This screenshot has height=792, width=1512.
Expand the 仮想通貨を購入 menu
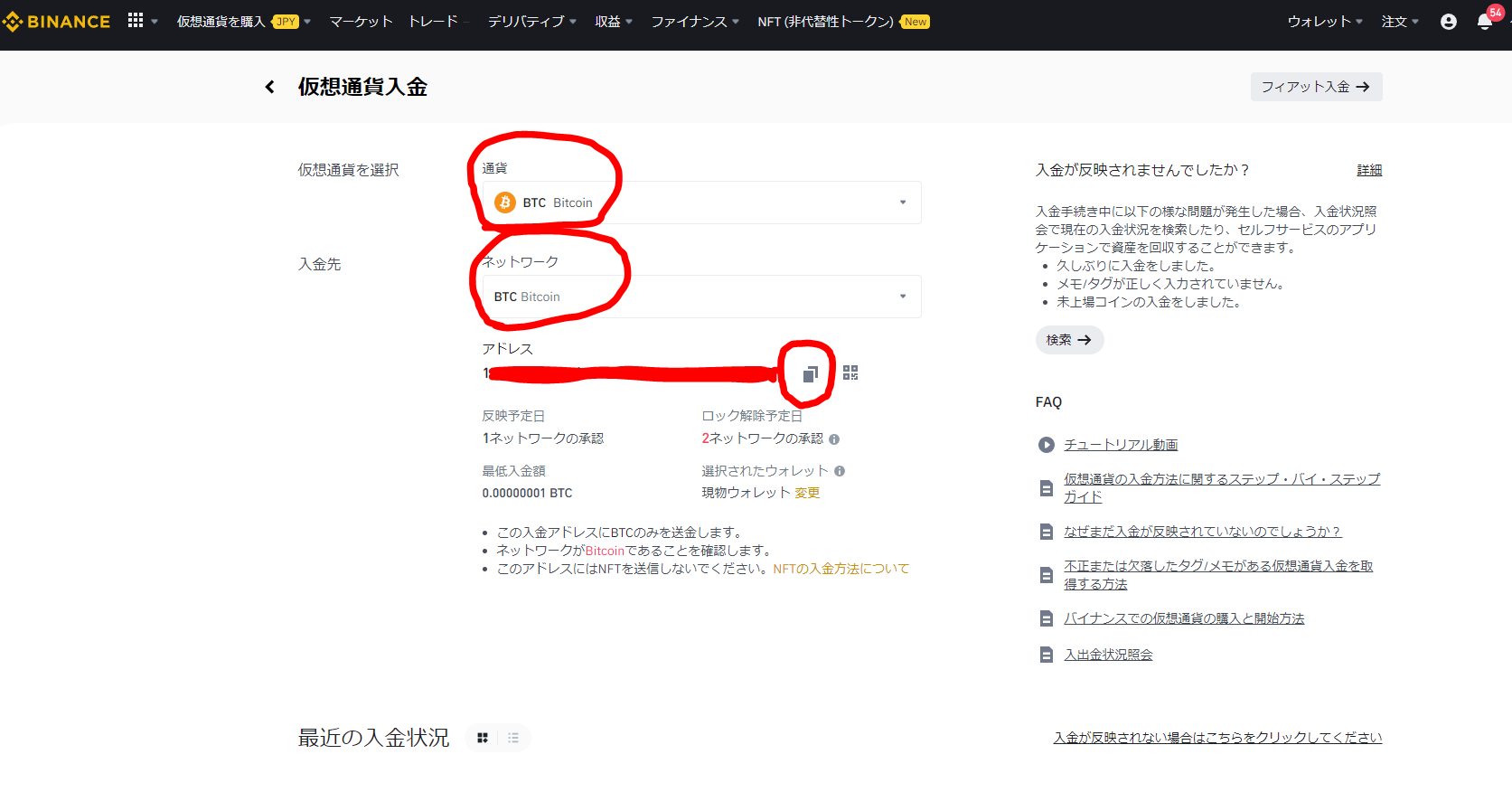tap(243, 22)
